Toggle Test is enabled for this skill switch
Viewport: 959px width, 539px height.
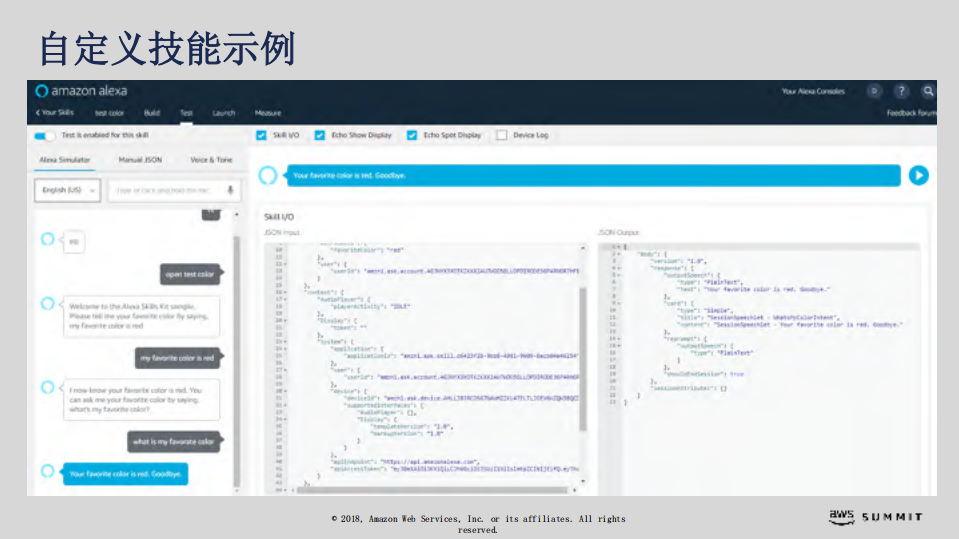point(44,135)
